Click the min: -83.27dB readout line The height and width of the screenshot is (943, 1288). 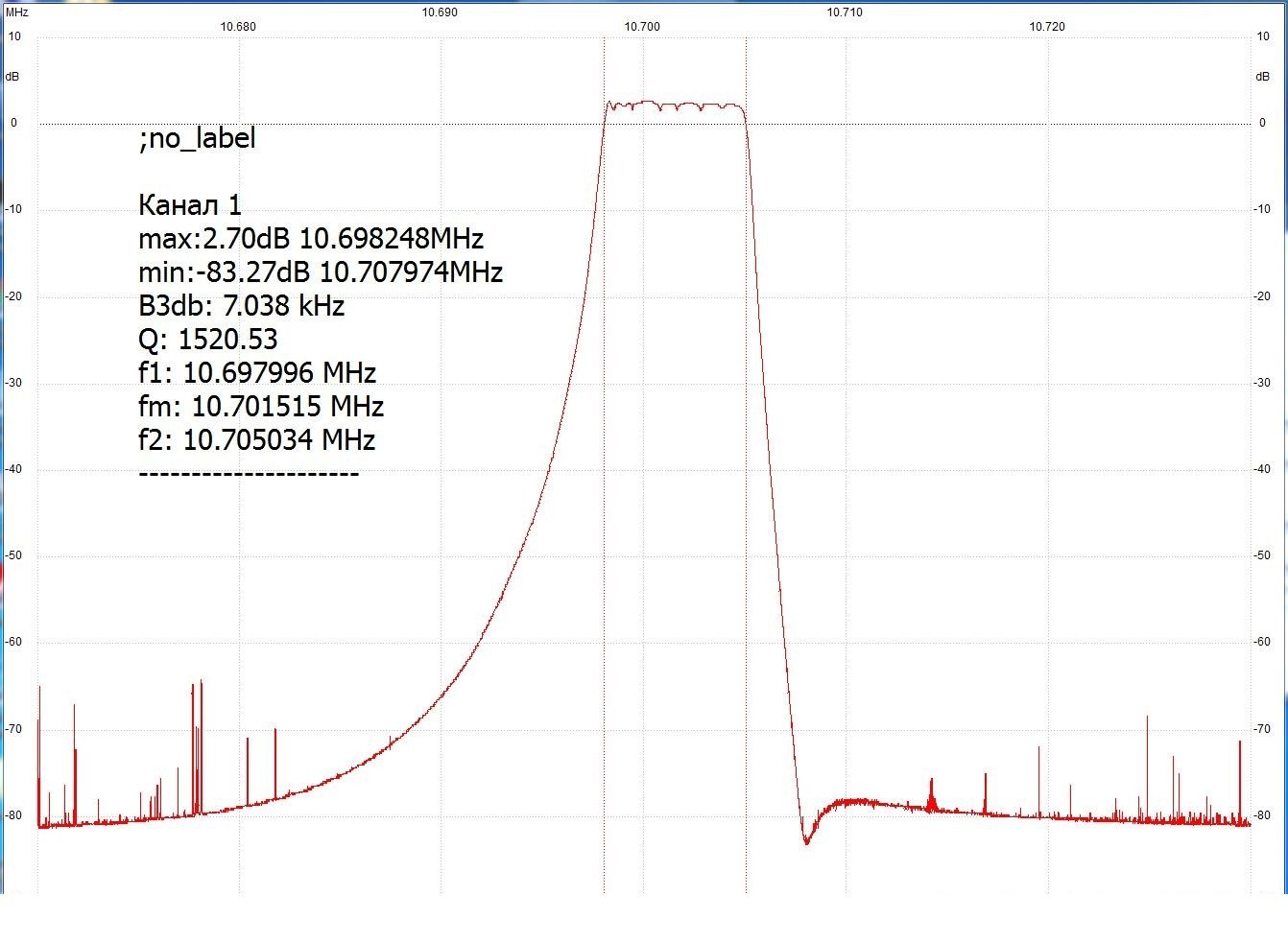(x=321, y=272)
